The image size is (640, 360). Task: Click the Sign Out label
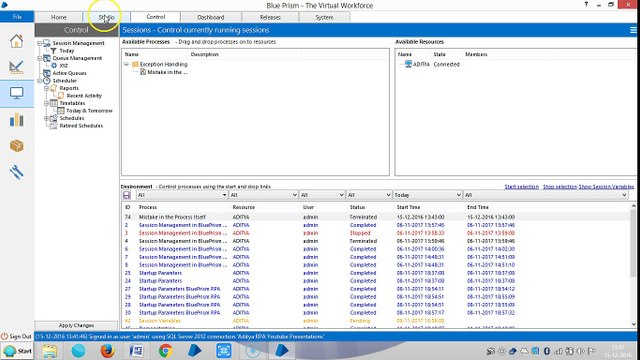click(20, 336)
